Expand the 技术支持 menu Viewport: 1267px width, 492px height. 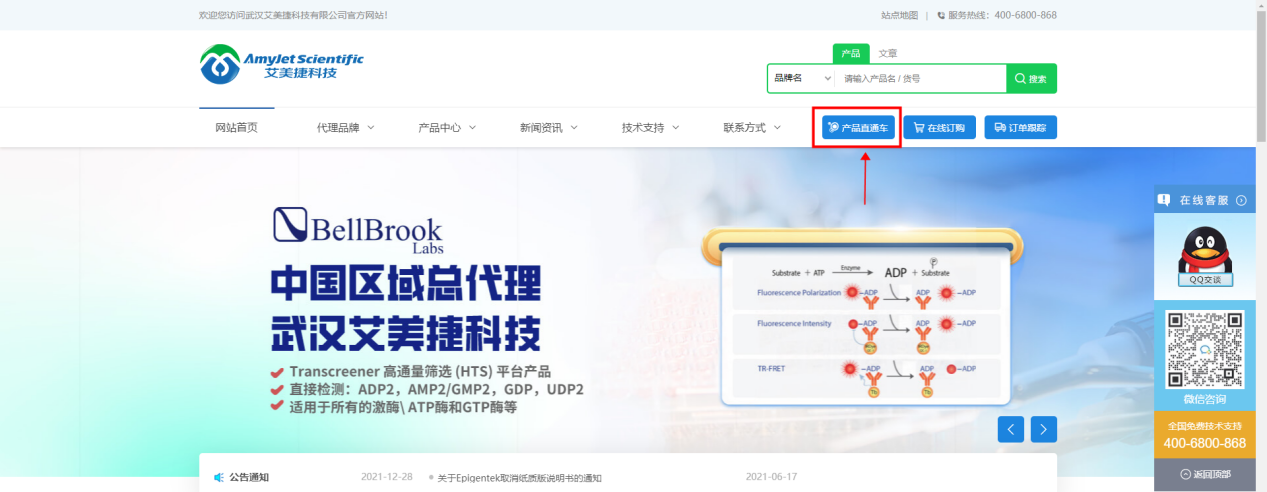point(650,128)
